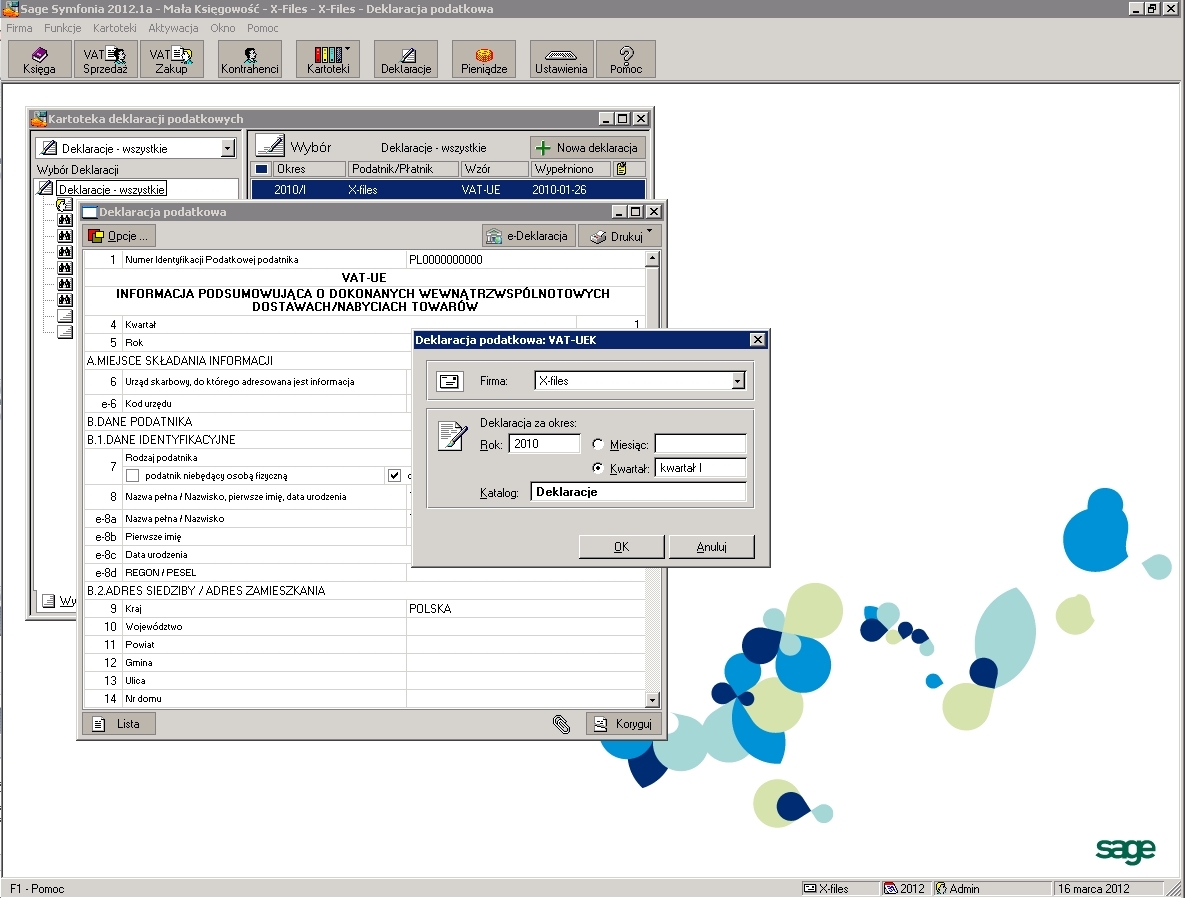Open Kontrahenci from the toolbar

(x=249, y=59)
